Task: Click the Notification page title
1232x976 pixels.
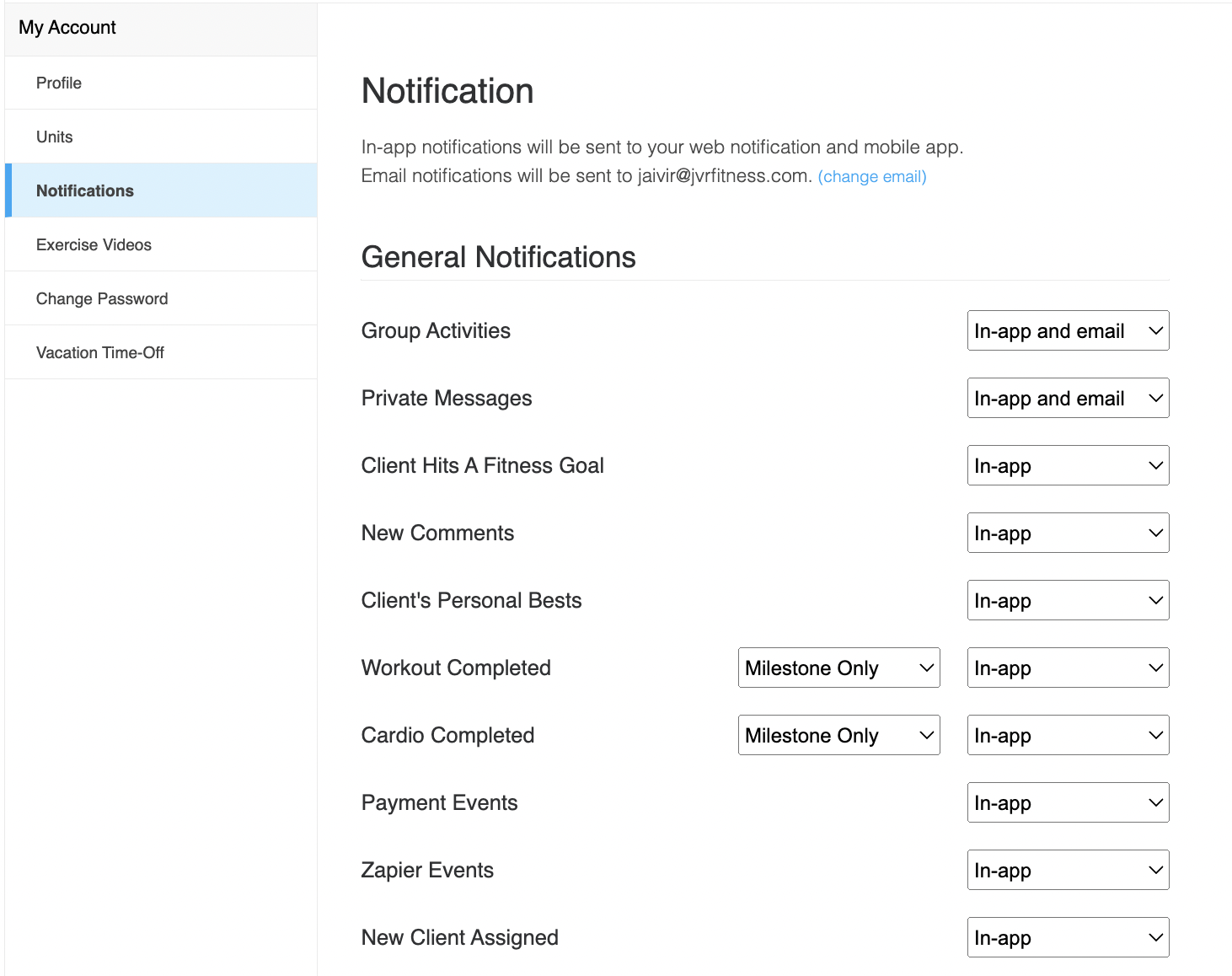Action: click(447, 91)
